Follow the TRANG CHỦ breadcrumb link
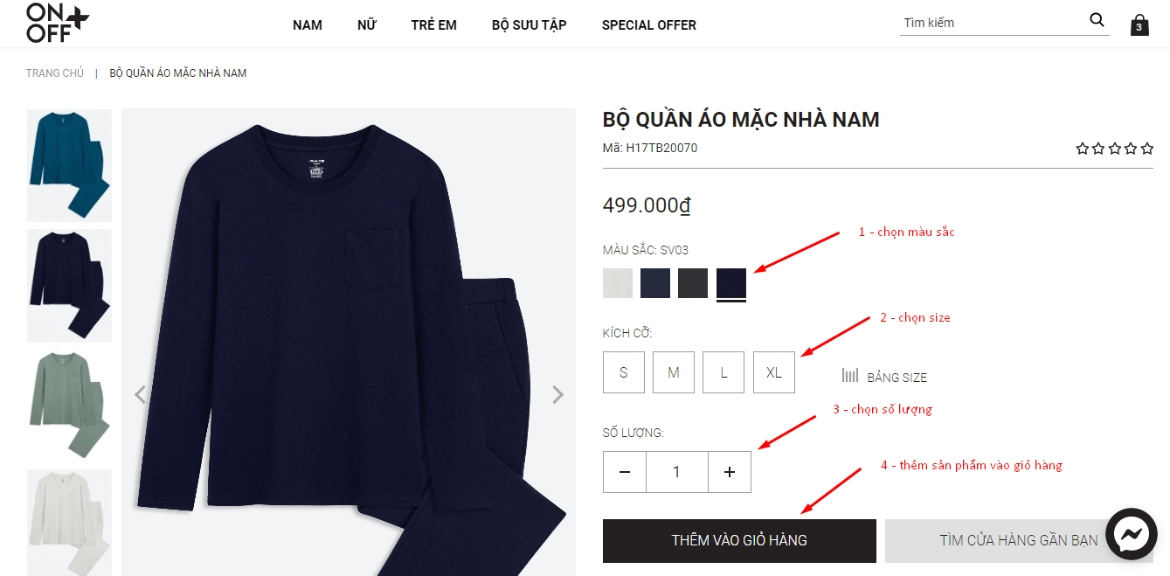Image resolution: width=1170 pixels, height=576 pixels. coord(54,73)
